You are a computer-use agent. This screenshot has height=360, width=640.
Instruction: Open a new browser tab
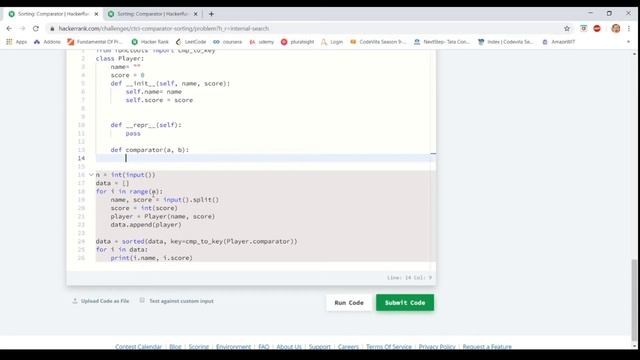[x=211, y=14]
